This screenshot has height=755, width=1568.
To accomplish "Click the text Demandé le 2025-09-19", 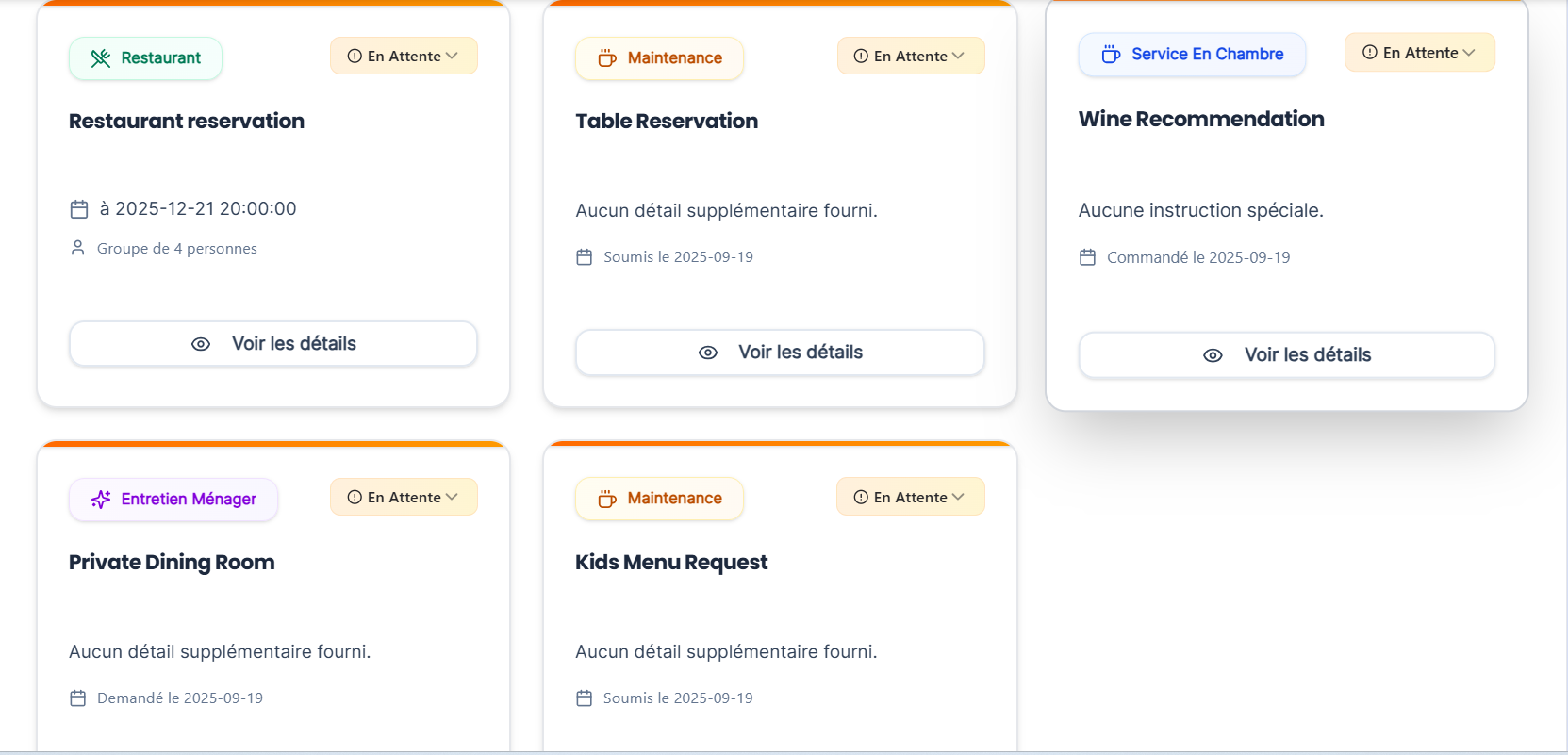I will click(x=180, y=698).
